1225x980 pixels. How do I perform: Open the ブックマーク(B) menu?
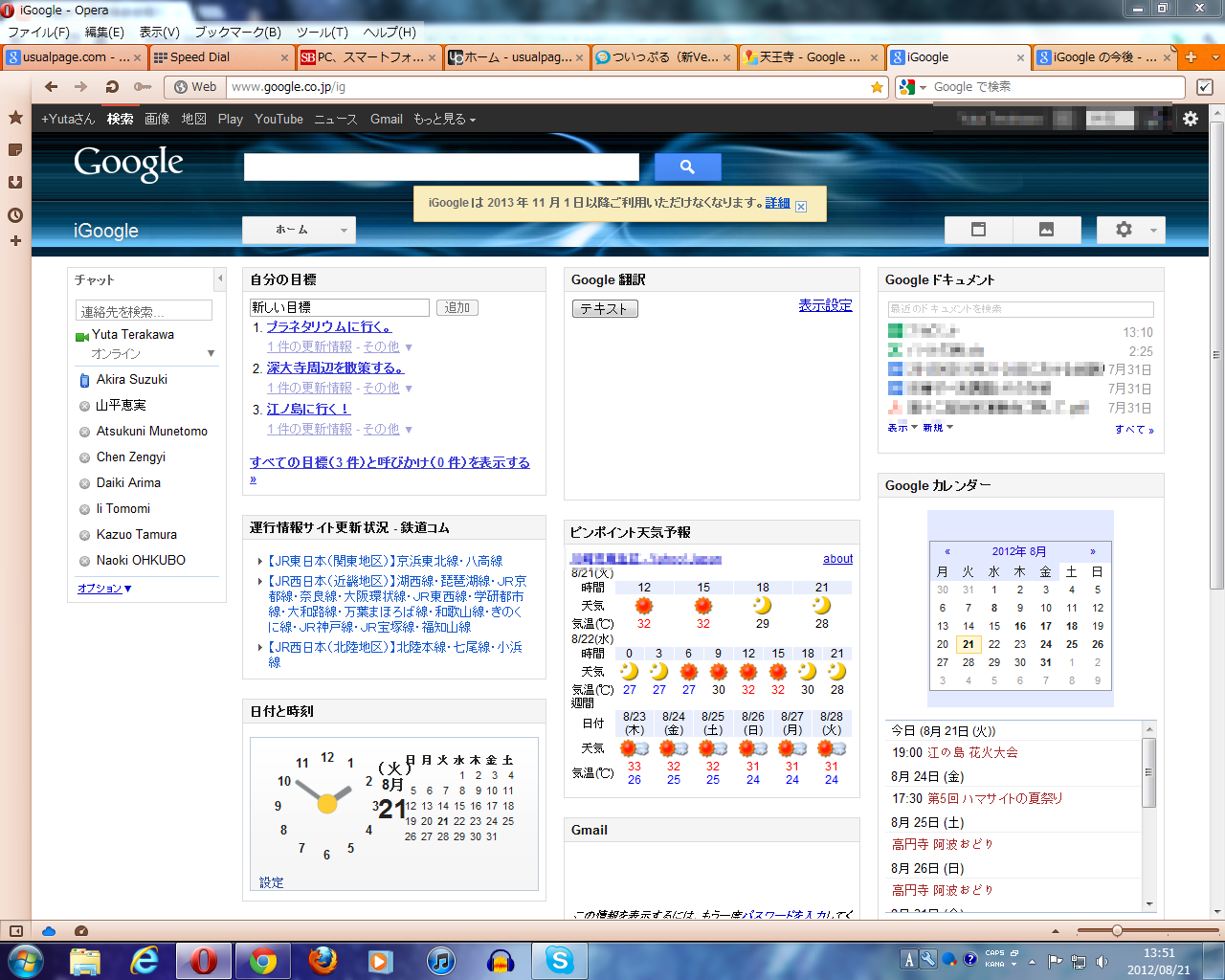[x=238, y=32]
